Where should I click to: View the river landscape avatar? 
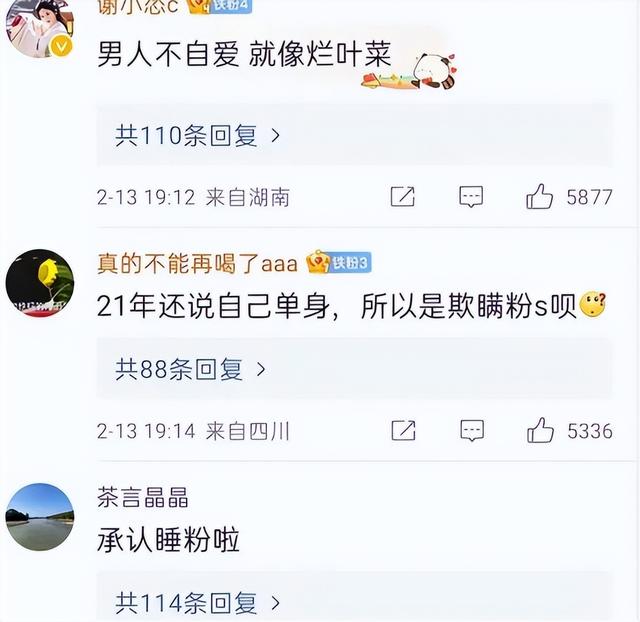coord(40,517)
